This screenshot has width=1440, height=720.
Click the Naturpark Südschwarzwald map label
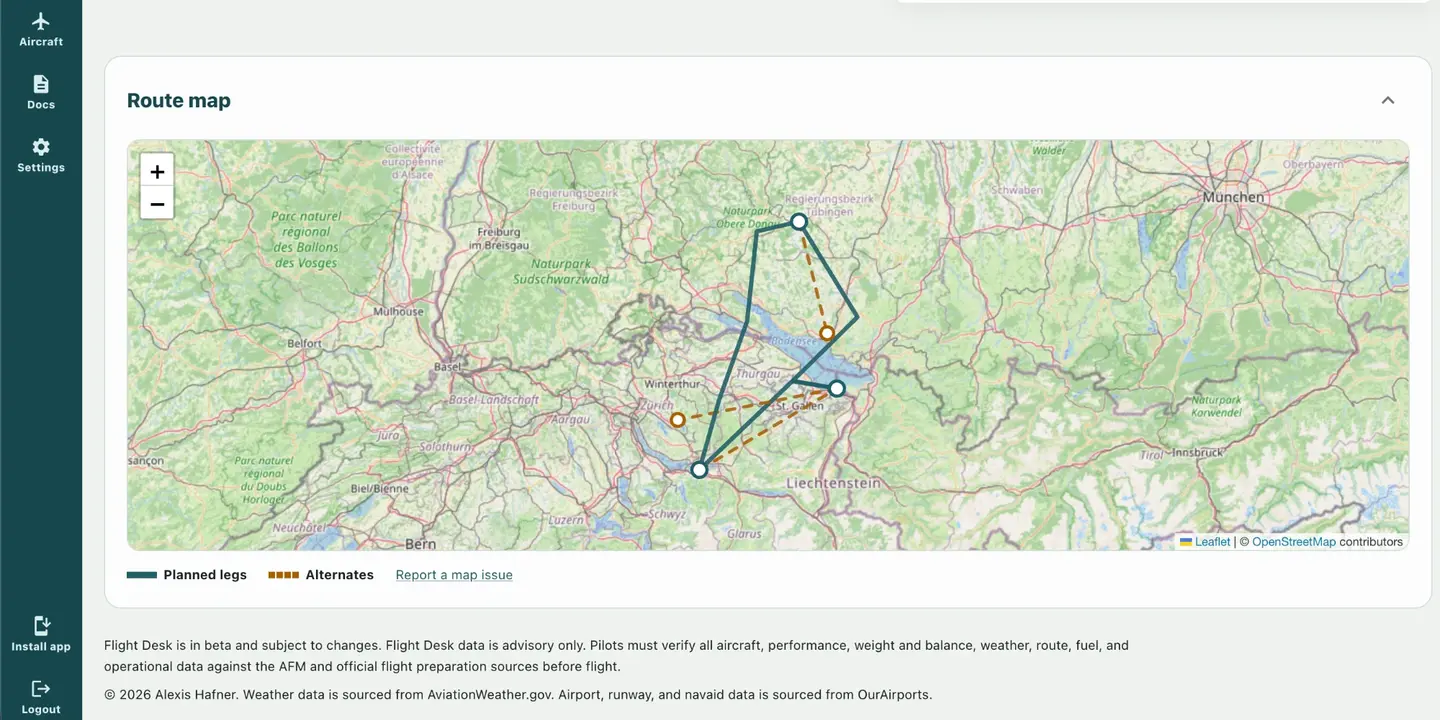[561, 272]
